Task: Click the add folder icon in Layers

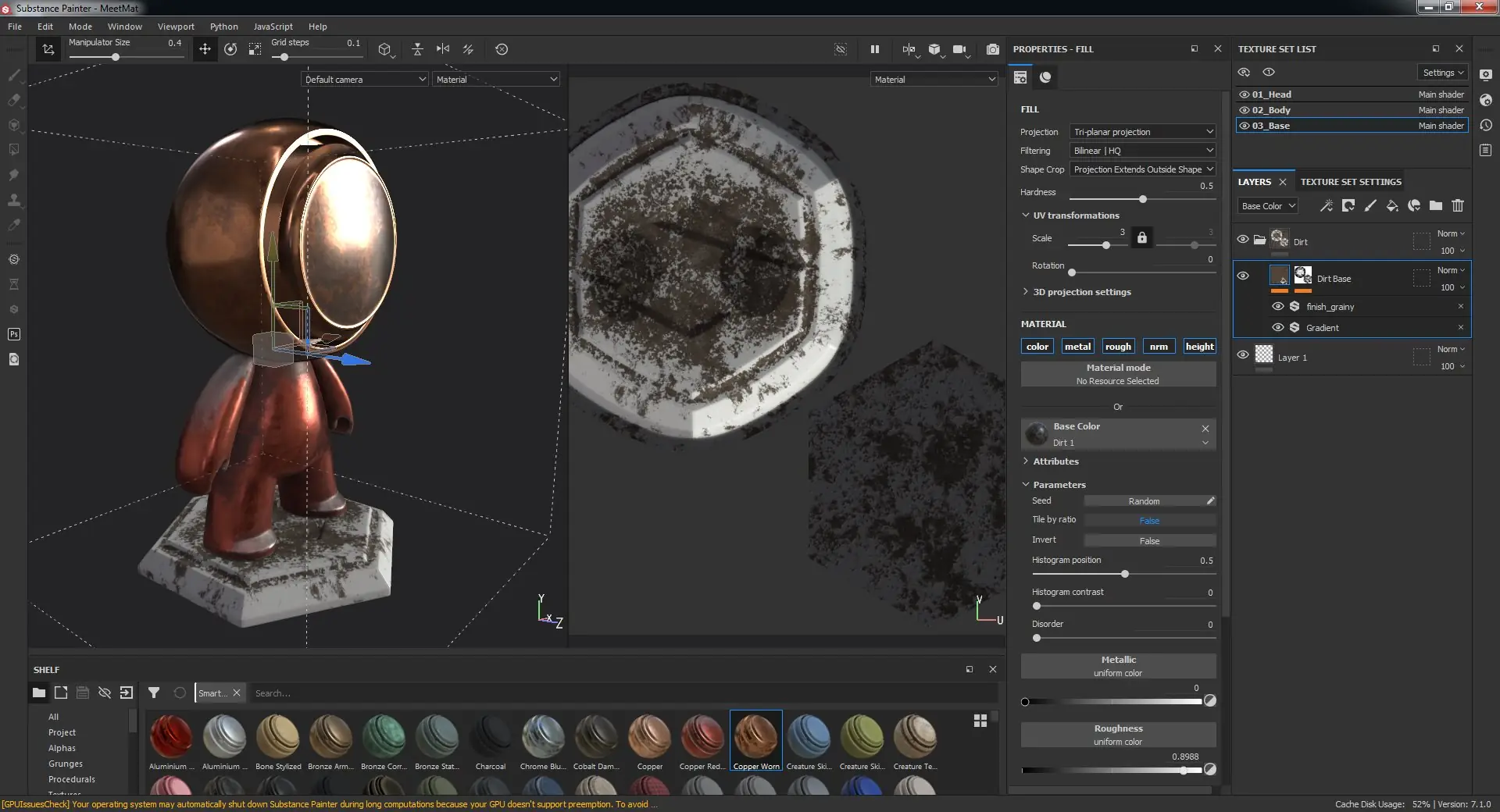Action: click(1436, 205)
